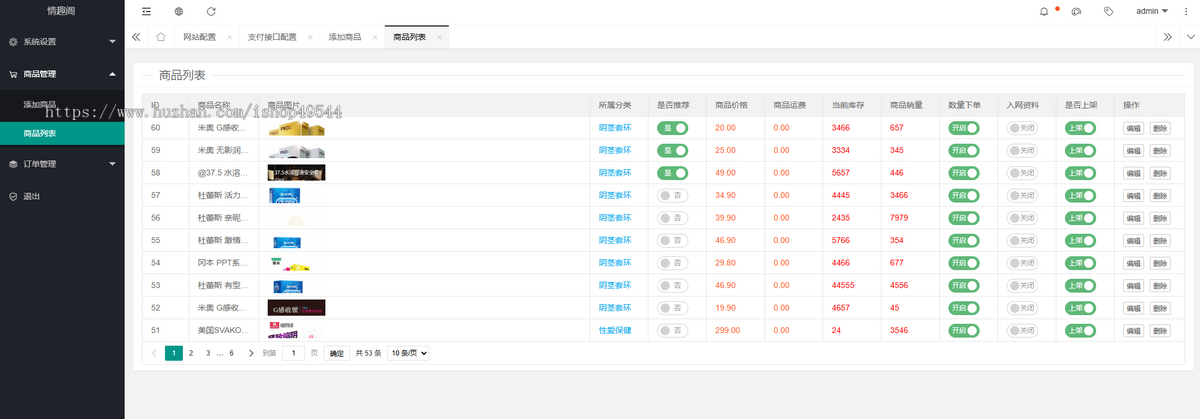Close the 添加商品 tab
The width and height of the screenshot is (1200, 419).
[x=375, y=37]
